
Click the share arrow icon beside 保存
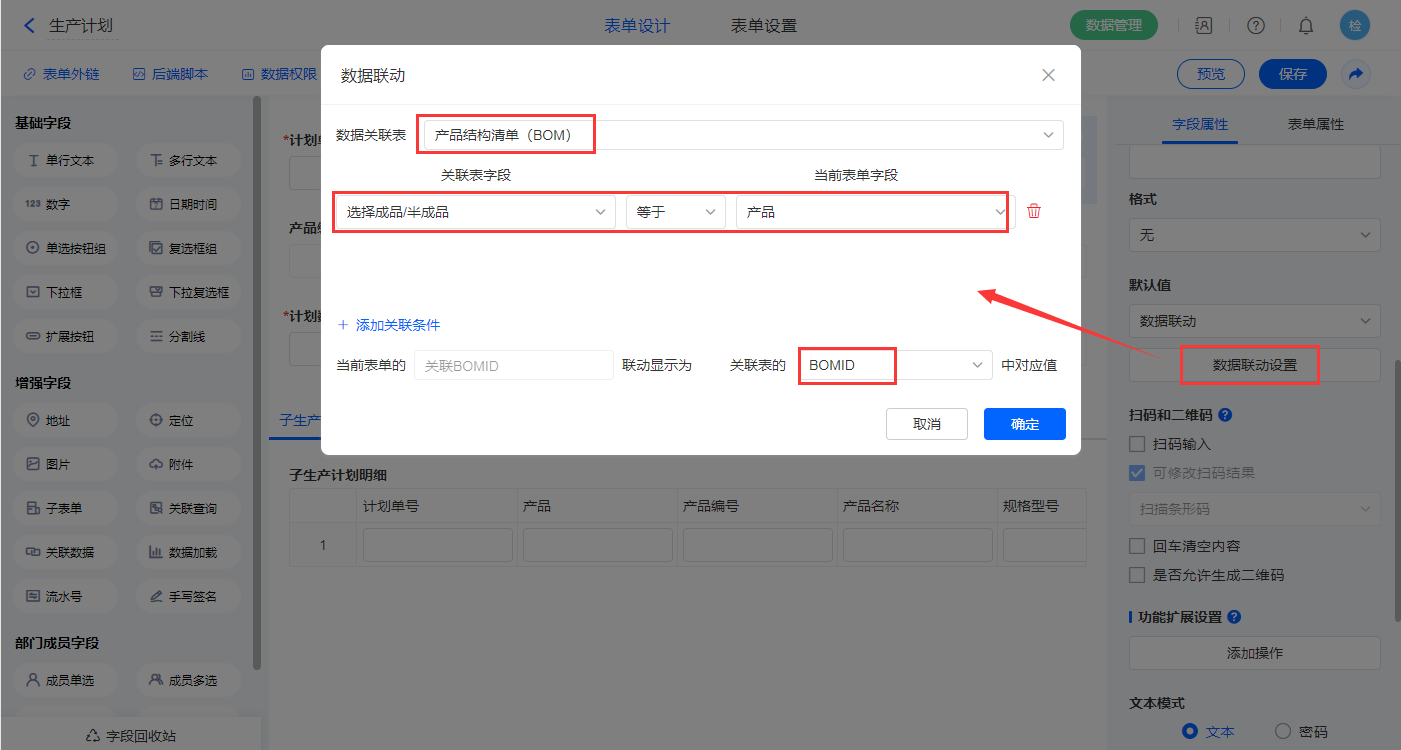(x=1356, y=74)
